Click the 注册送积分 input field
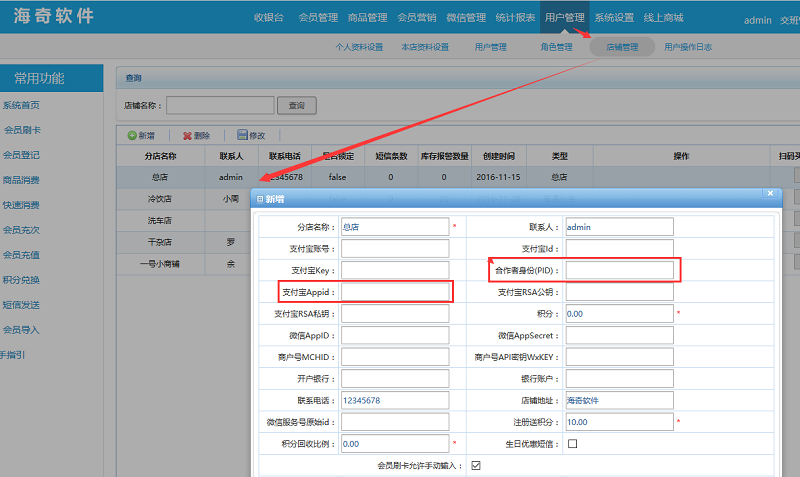The height and width of the screenshot is (477, 800). point(619,422)
